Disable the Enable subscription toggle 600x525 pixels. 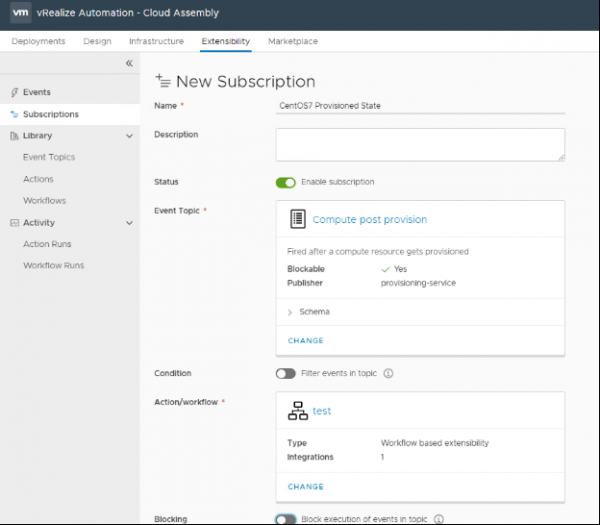(286, 183)
